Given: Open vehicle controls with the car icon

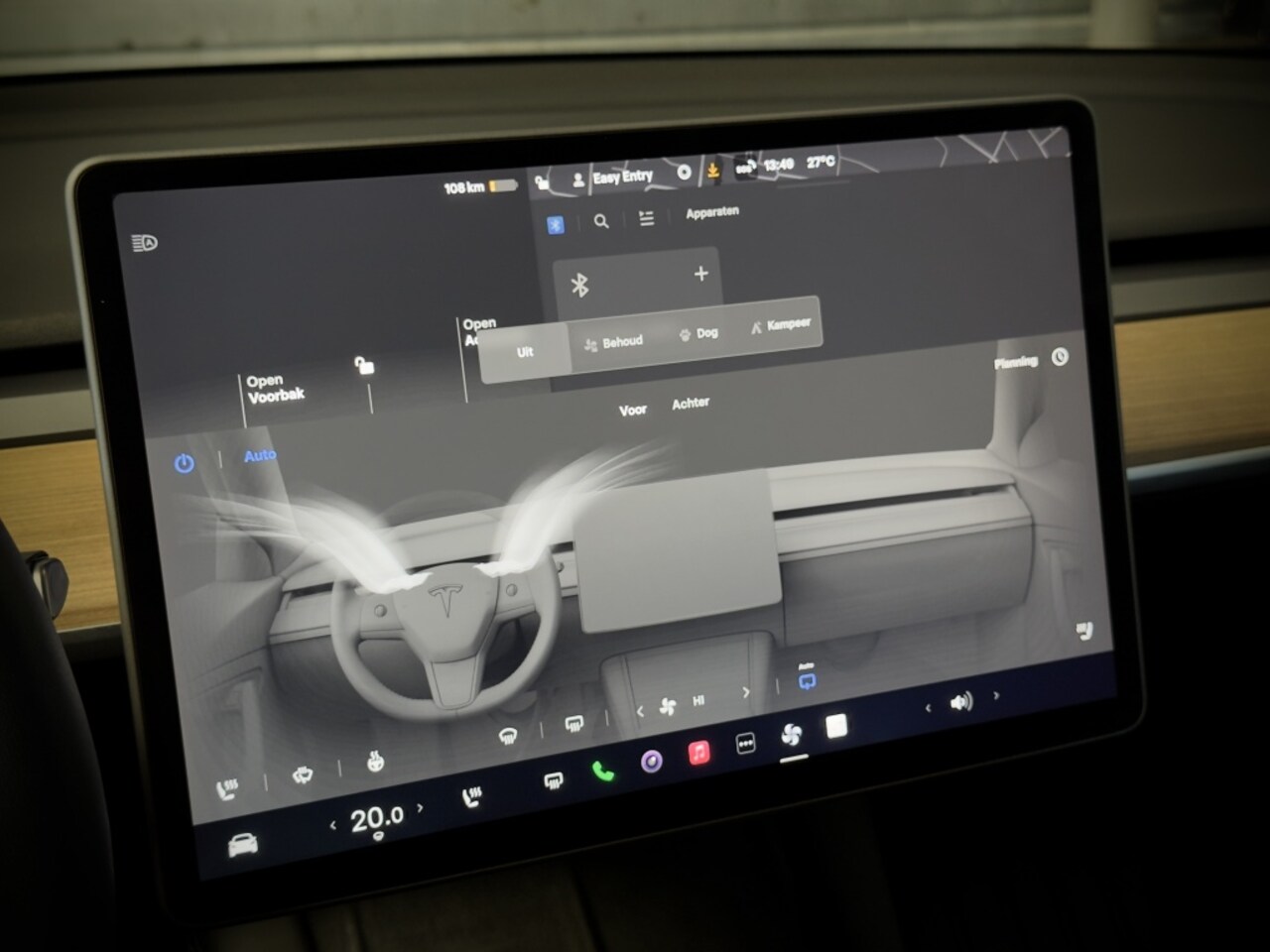Looking at the screenshot, I should click(243, 845).
